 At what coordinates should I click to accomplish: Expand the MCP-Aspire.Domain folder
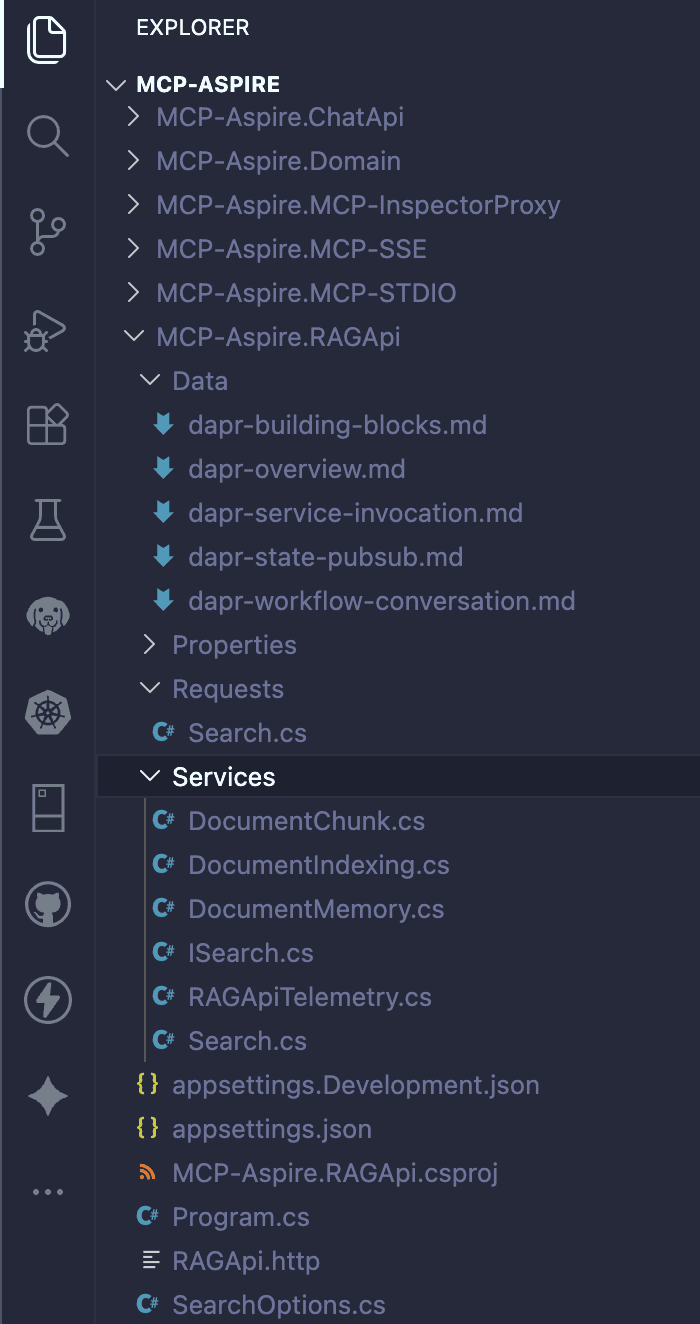(x=133, y=161)
